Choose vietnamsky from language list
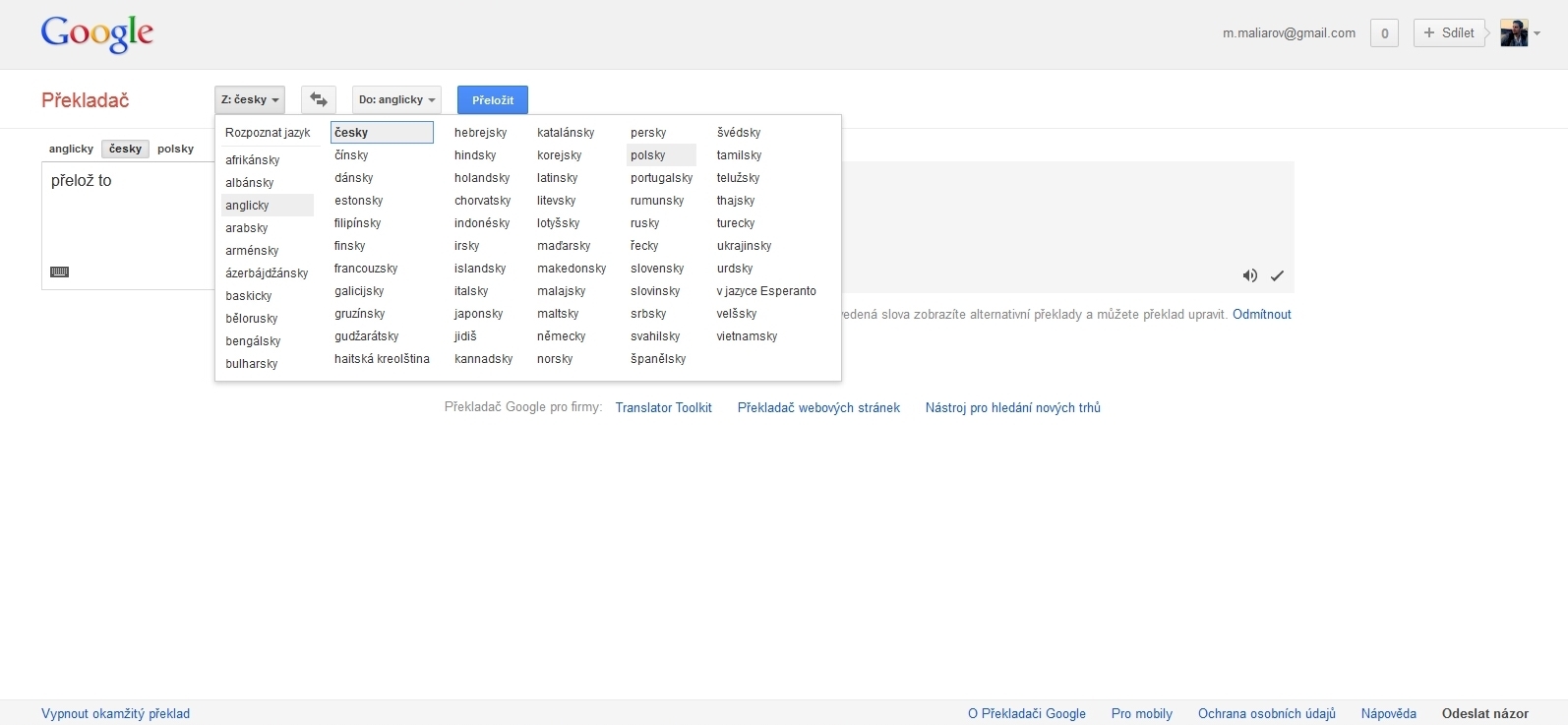 (x=747, y=336)
